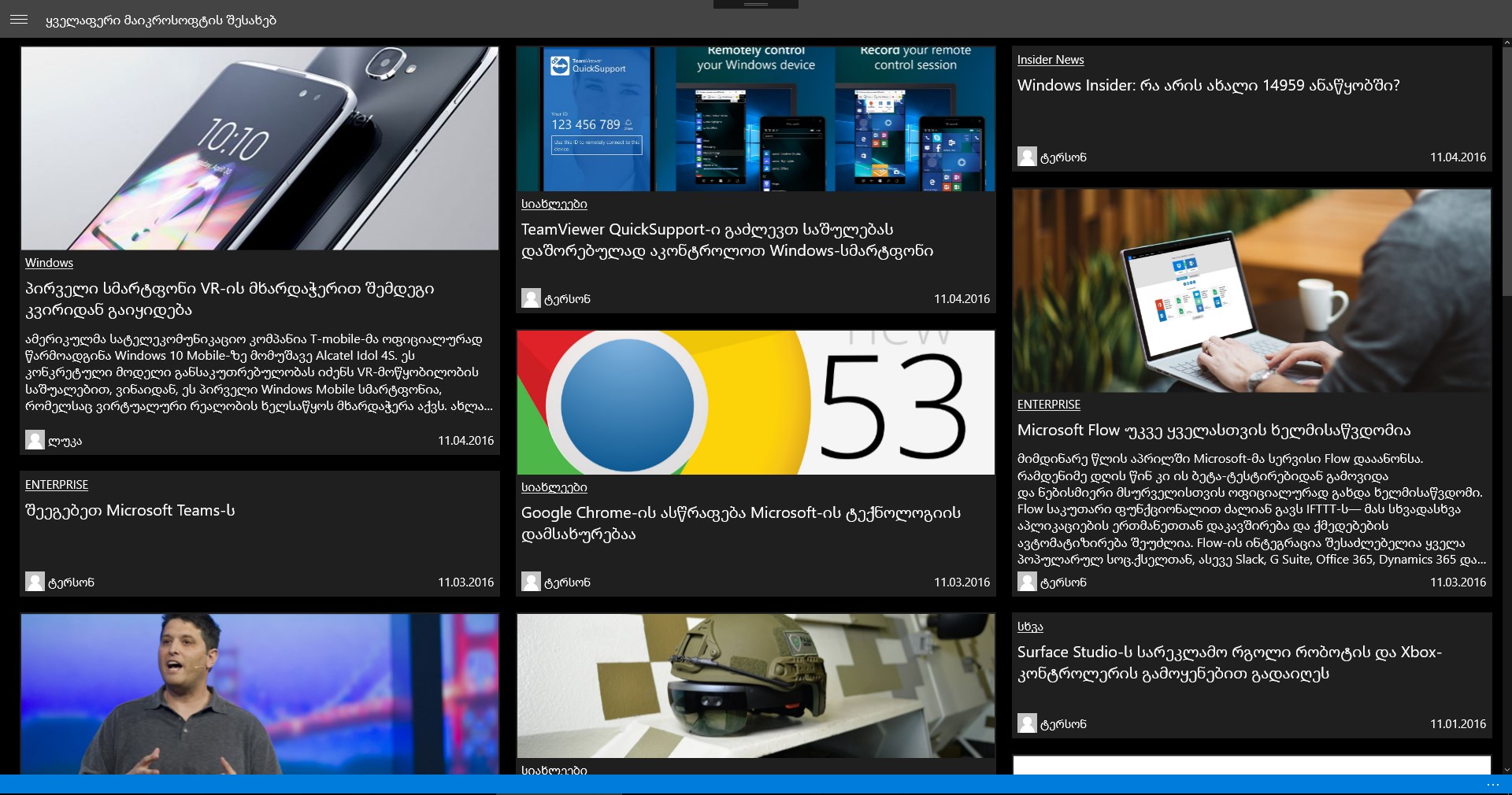Open the Insider News category link
Screen dimensions: 1512x795
pyautogui.click(x=1051, y=60)
